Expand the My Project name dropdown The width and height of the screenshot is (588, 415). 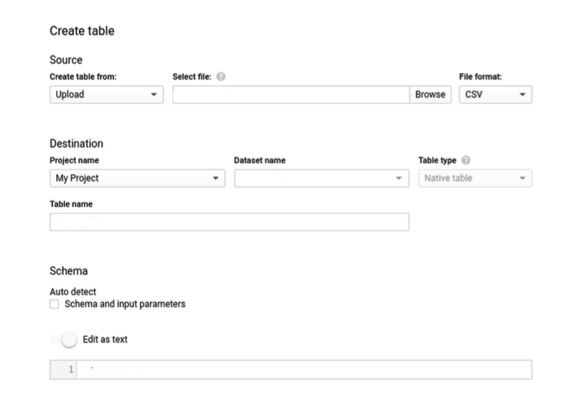coord(137,178)
